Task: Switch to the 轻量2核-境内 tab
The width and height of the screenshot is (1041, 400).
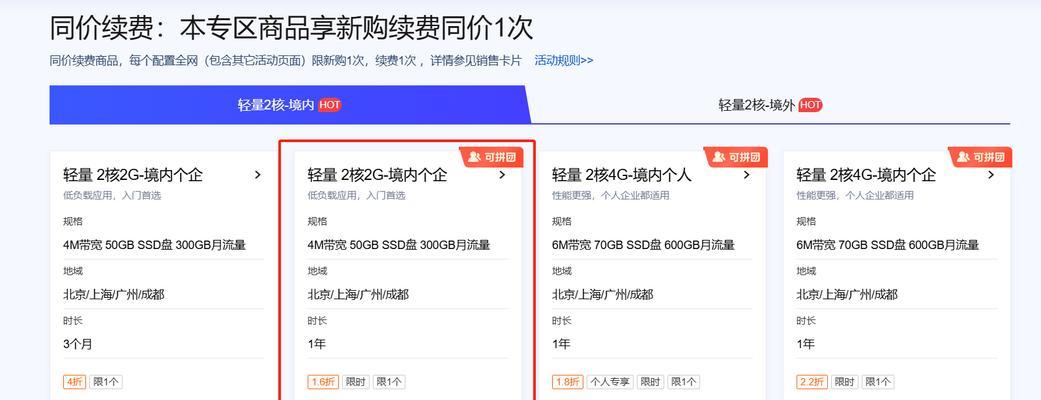Action: point(289,104)
